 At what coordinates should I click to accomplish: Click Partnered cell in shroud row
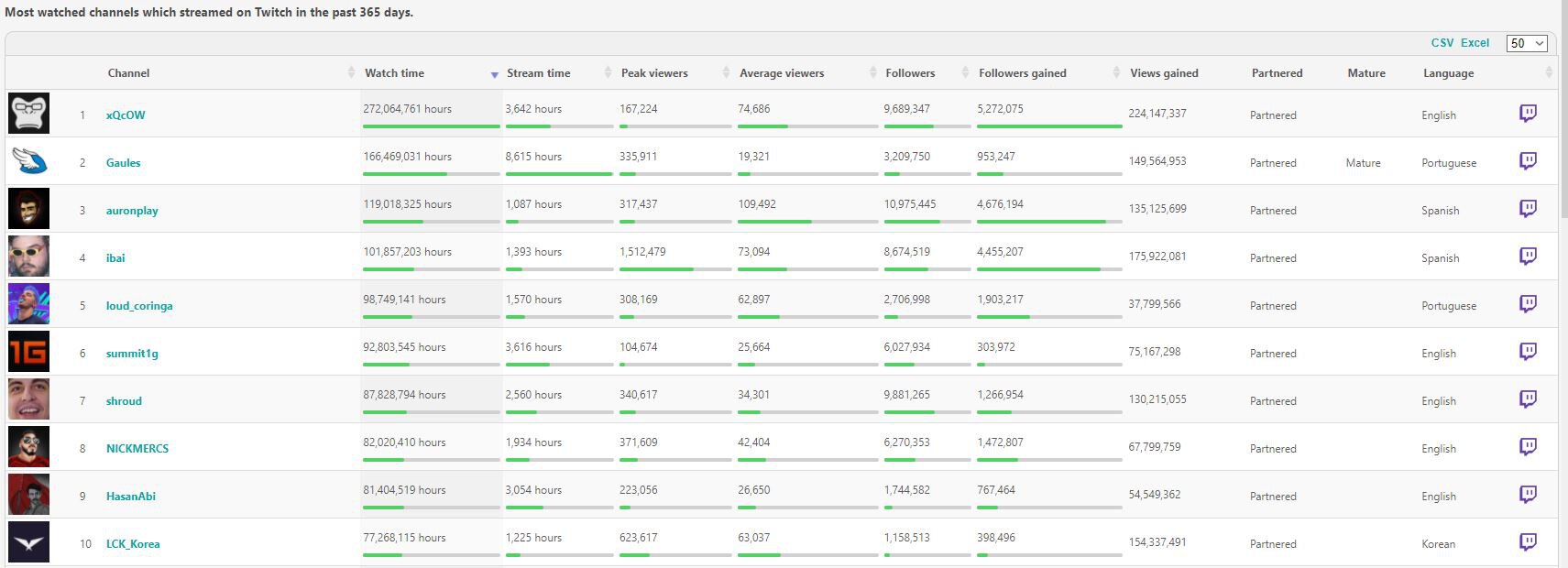tap(1273, 401)
